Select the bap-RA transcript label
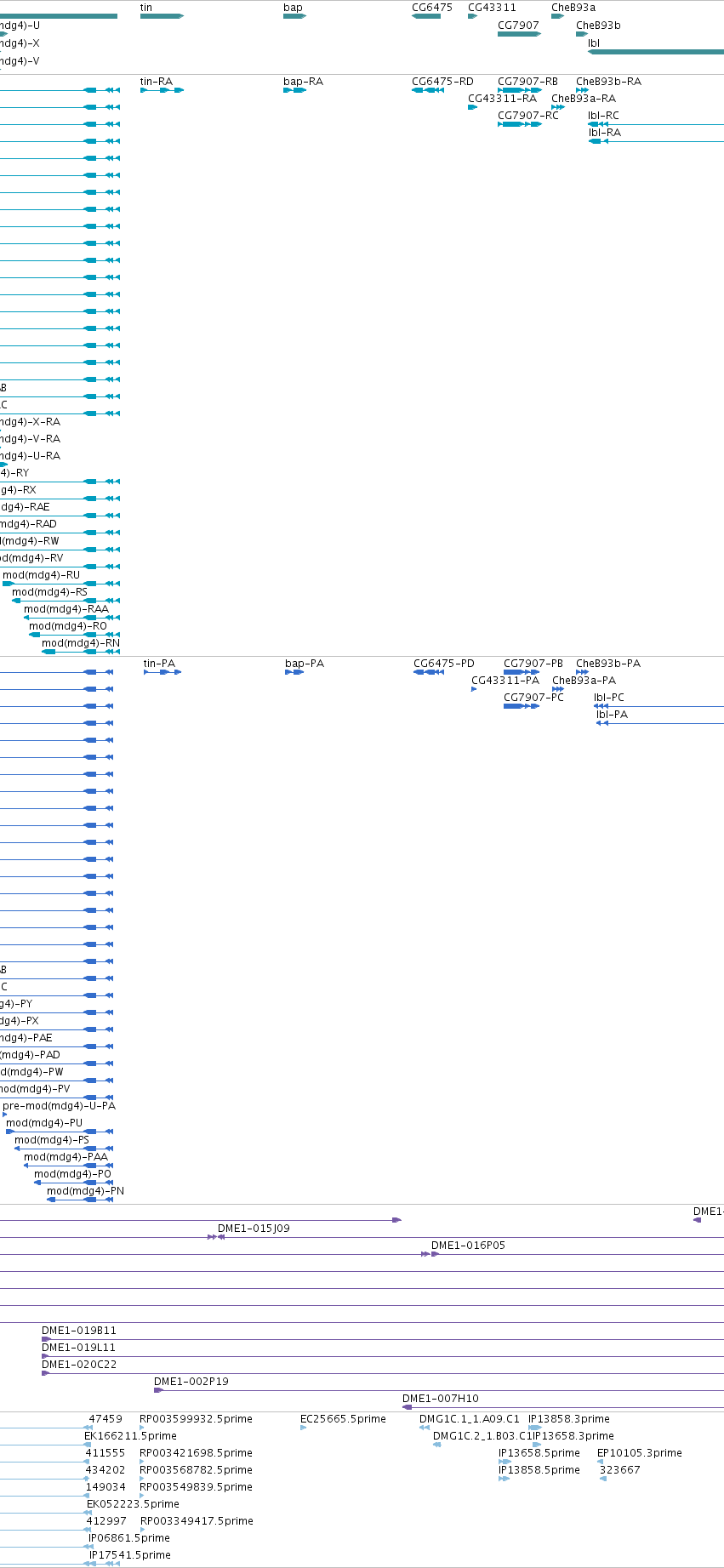The image size is (724, 1568). tap(303, 82)
